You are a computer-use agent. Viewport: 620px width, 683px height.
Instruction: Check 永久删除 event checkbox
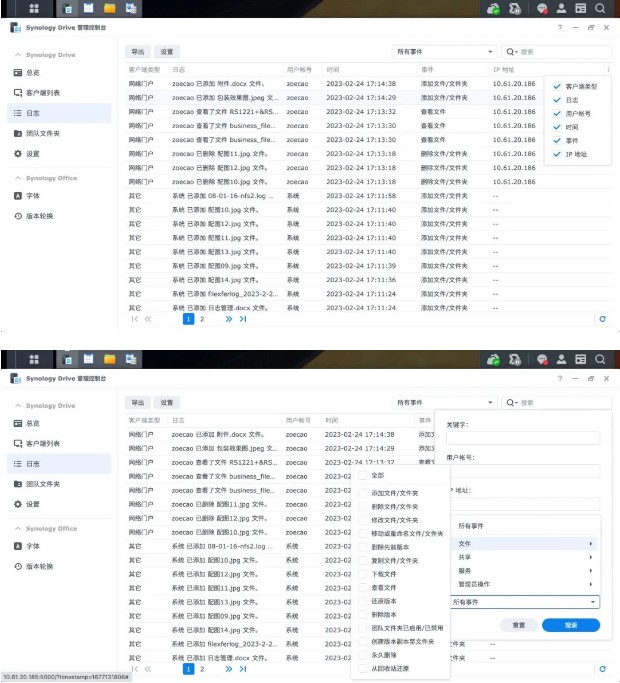tap(363, 655)
